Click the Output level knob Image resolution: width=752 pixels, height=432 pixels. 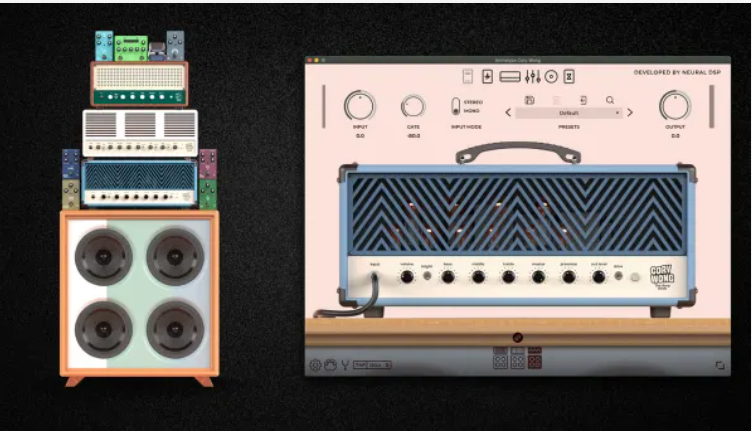(x=675, y=106)
